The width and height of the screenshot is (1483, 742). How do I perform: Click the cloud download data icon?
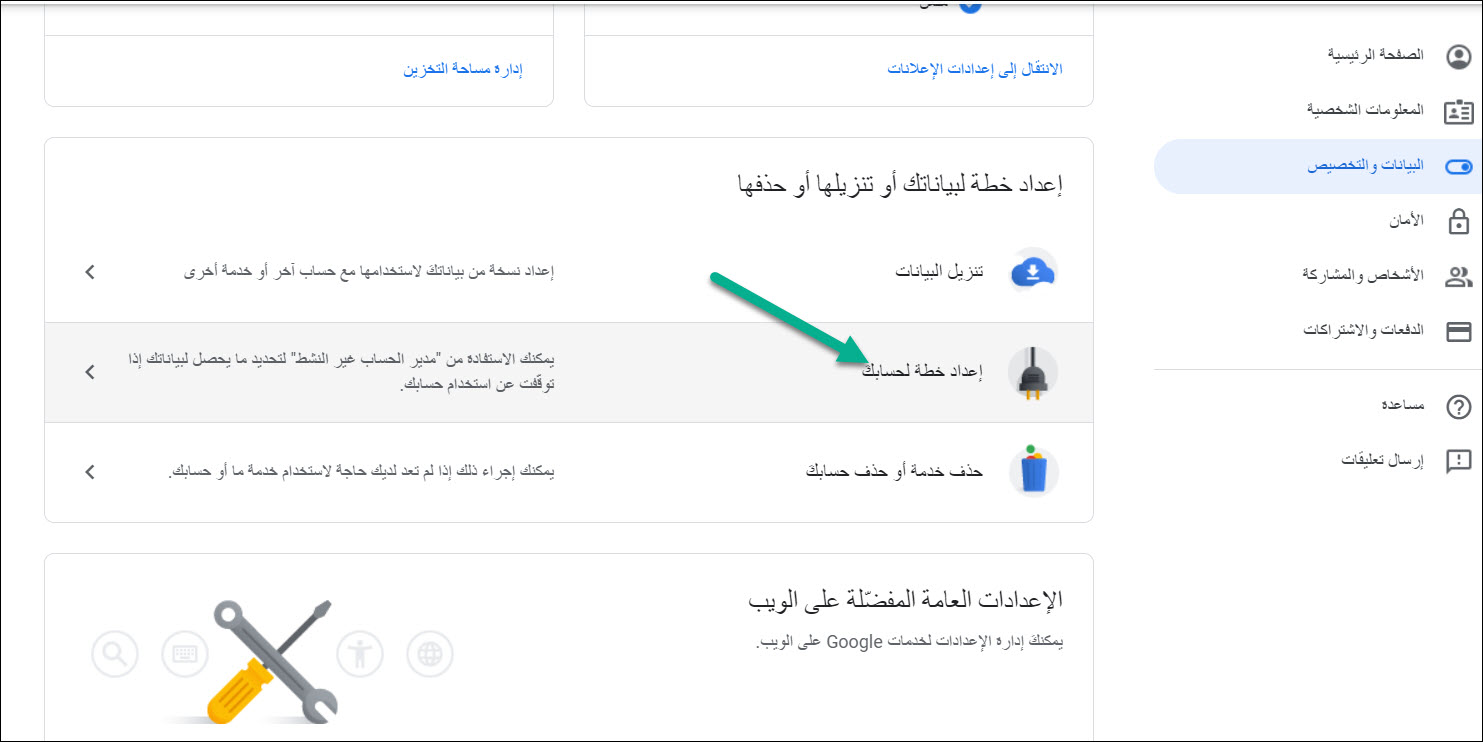pyautogui.click(x=1033, y=272)
